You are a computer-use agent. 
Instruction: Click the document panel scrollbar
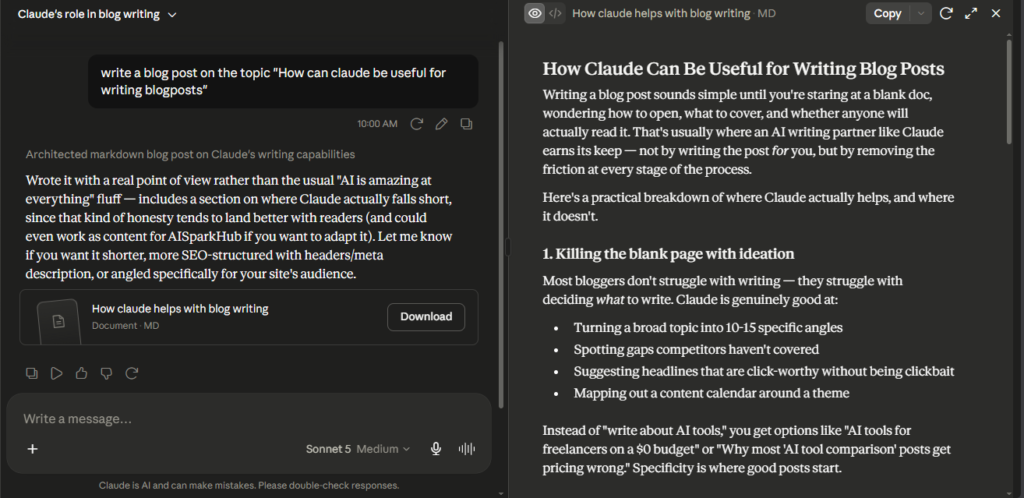[x=1008, y=91]
